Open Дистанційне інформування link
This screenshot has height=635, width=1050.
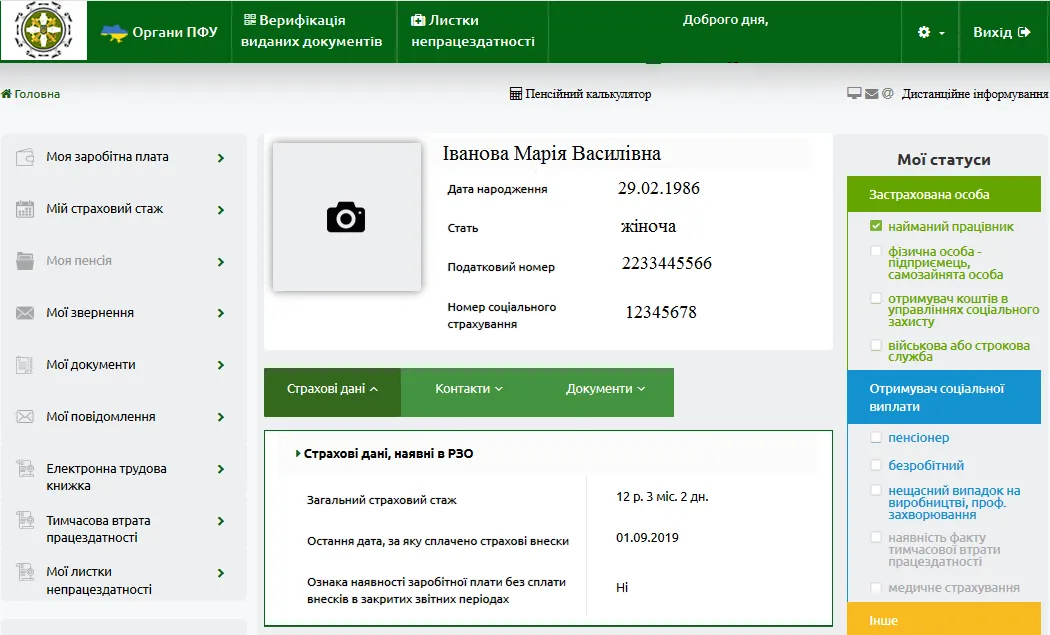pos(974,94)
